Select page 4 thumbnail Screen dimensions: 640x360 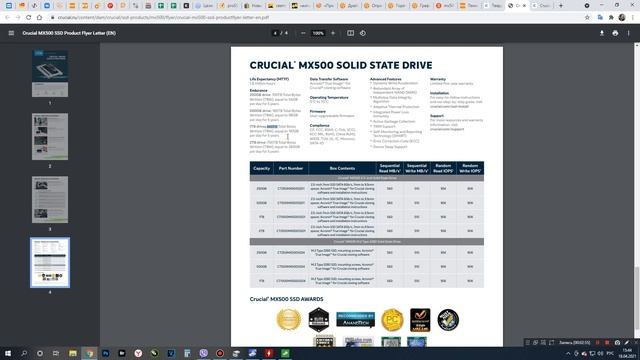coord(50,262)
